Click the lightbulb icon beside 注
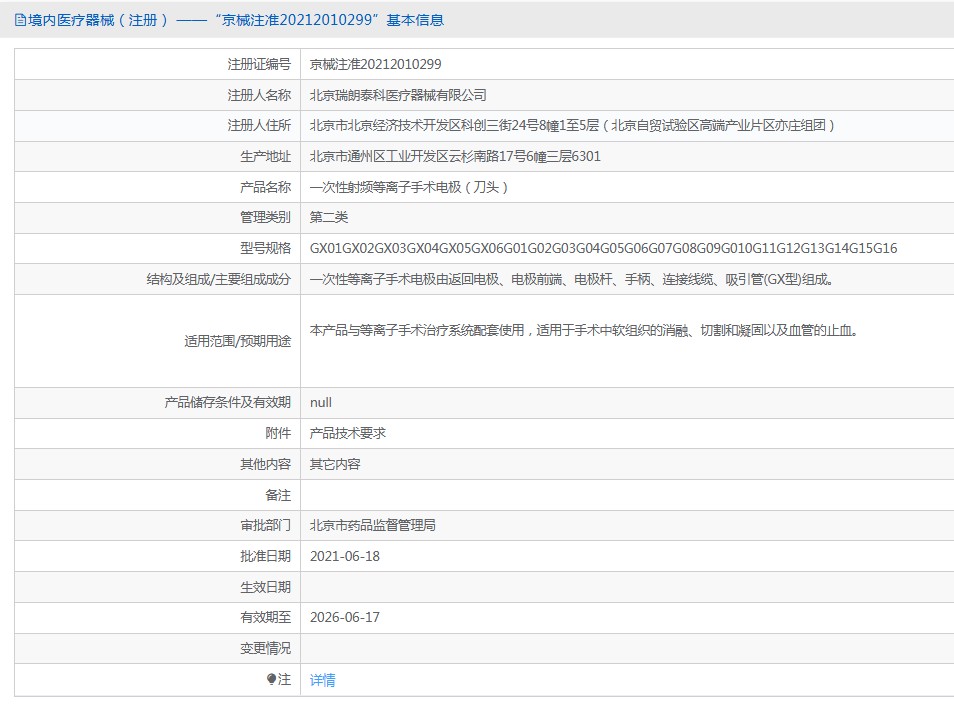Viewport: 954px width, 706px height. pos(271,680)
